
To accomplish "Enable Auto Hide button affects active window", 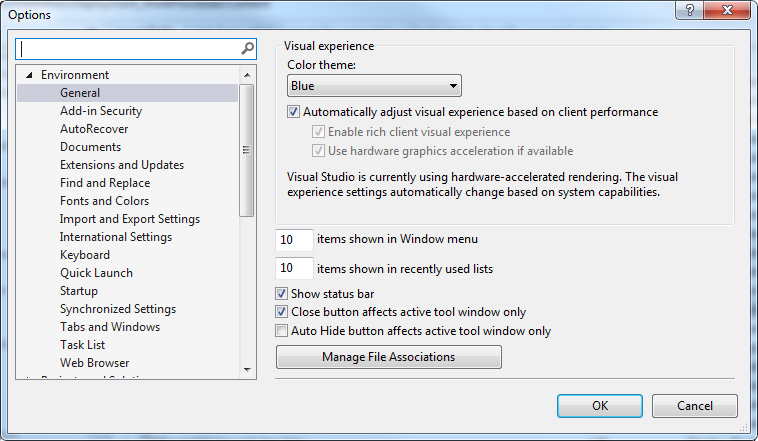I will pos(281,331).
